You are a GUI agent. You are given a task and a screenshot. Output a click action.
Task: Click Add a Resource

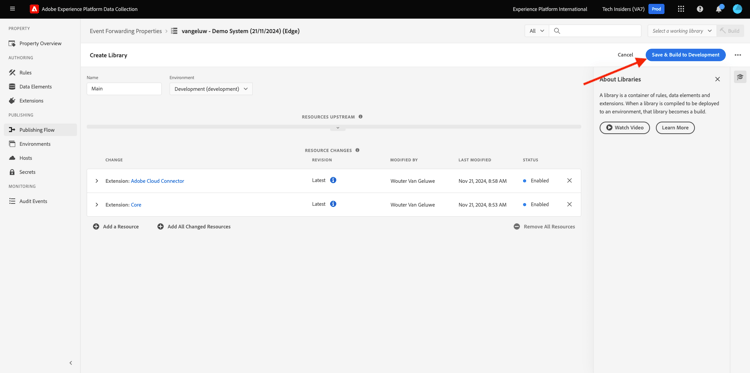pos(116,227)
